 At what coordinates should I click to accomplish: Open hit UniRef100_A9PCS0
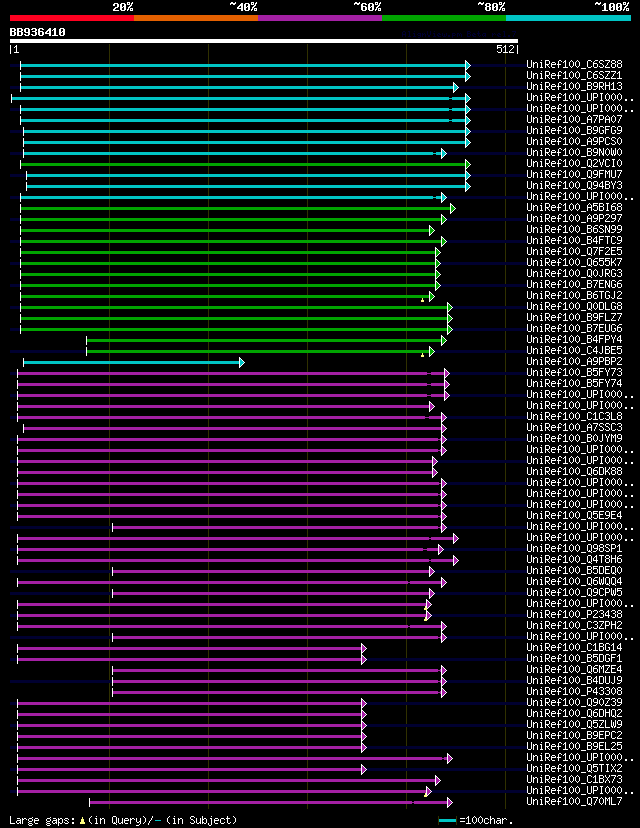(x=574, y=142)
